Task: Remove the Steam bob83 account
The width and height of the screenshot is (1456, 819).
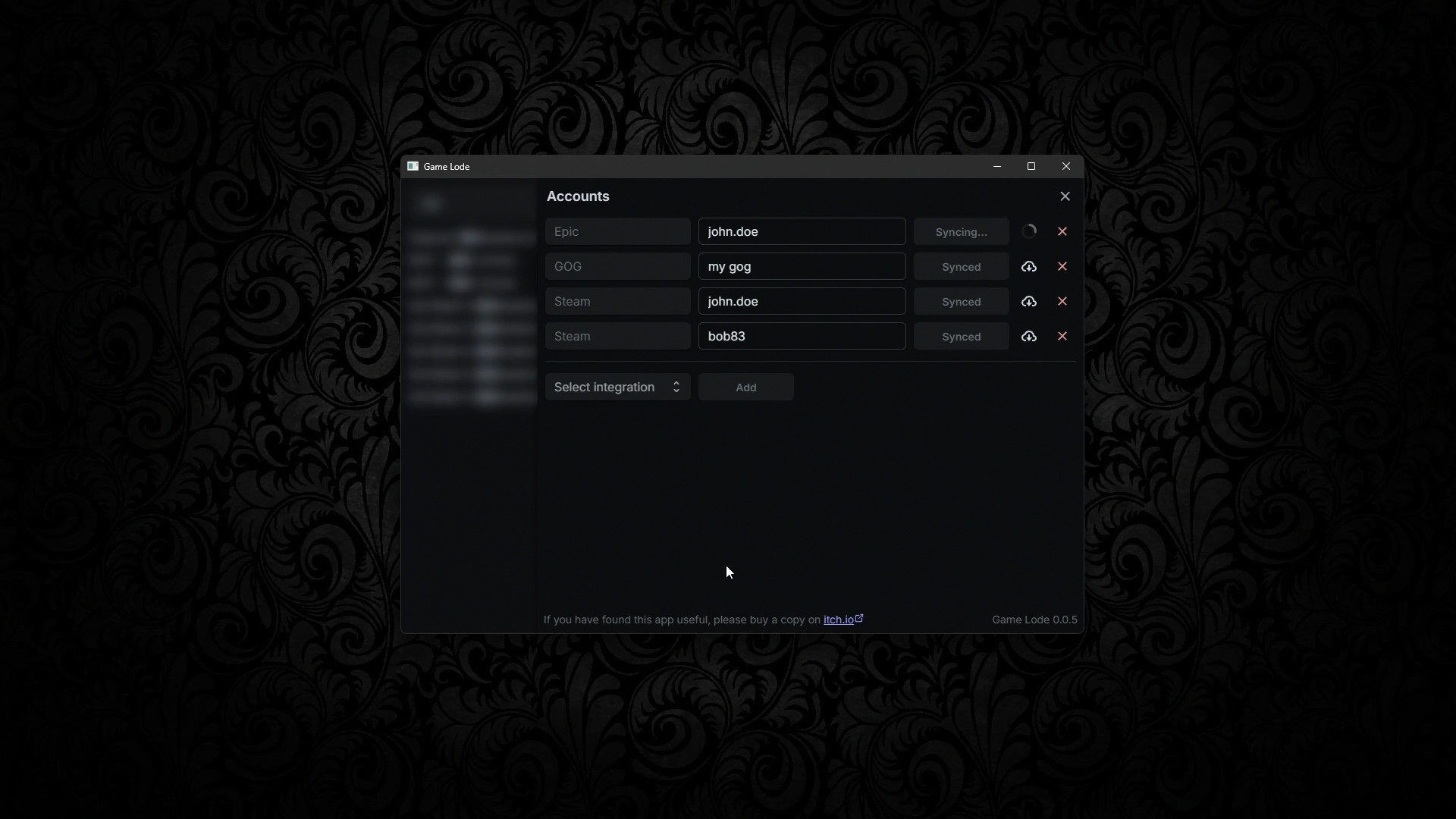Action: (1062, 337)
